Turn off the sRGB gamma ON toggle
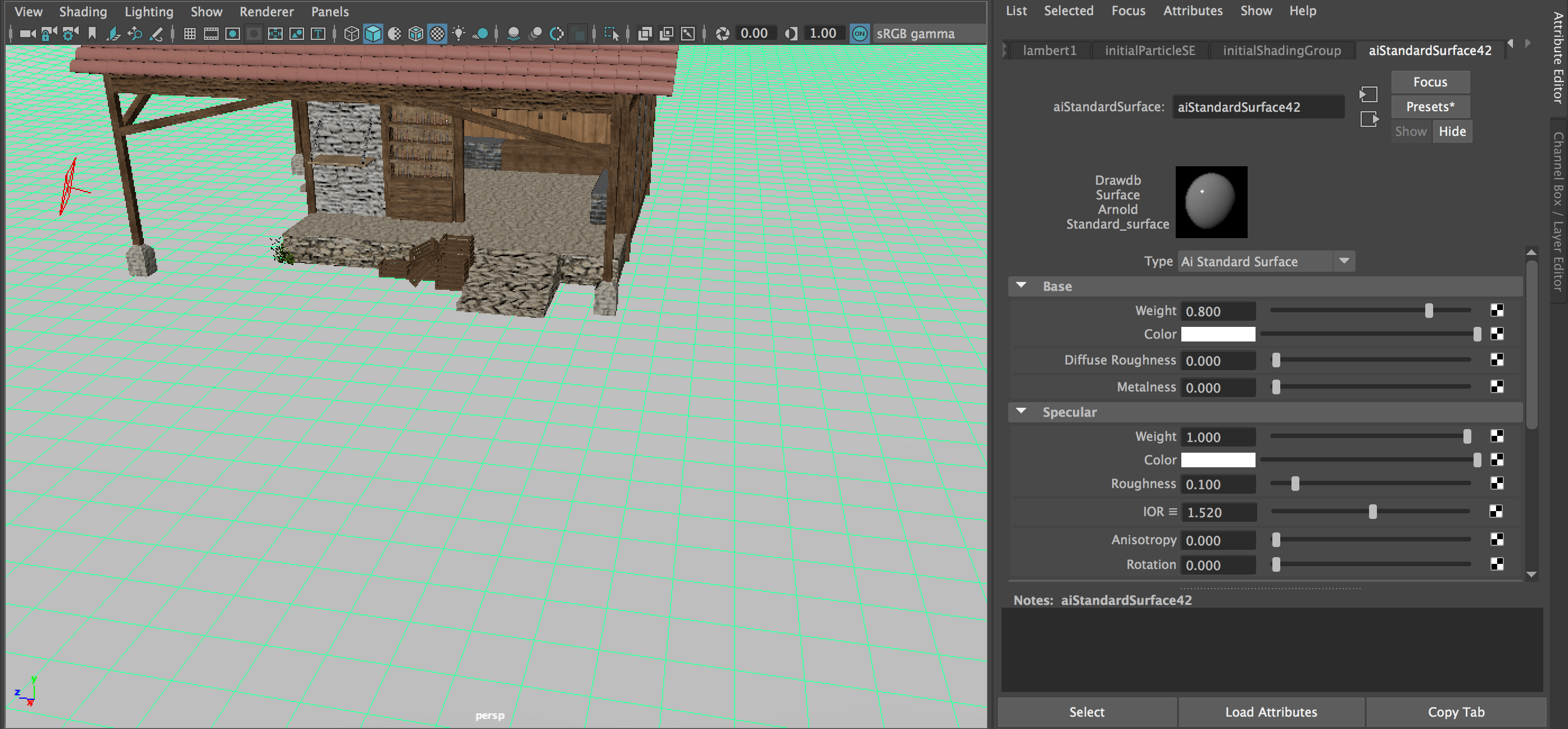 [860, 34]
